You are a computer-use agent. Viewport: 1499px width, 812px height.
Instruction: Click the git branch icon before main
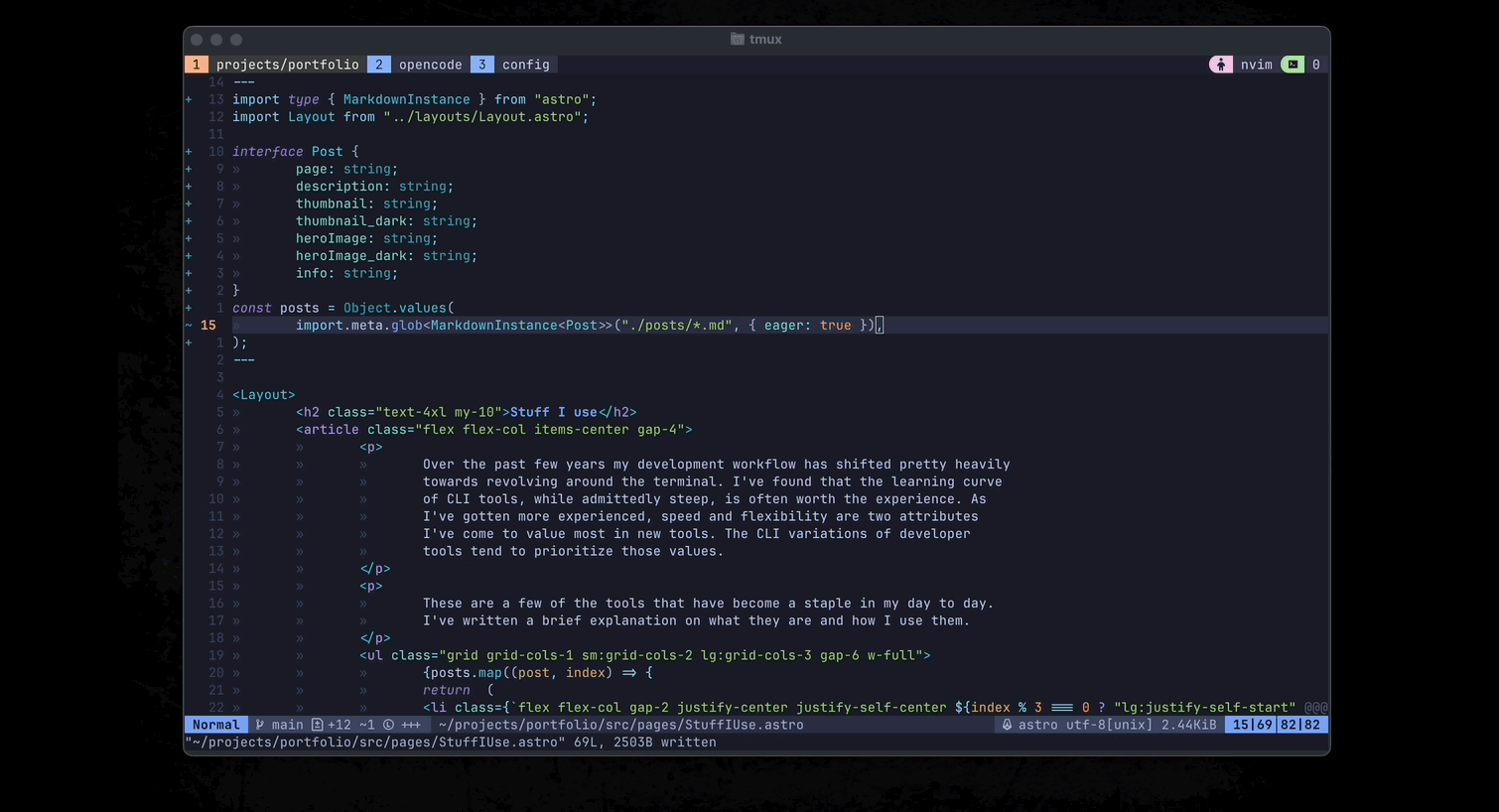(259, 725)
